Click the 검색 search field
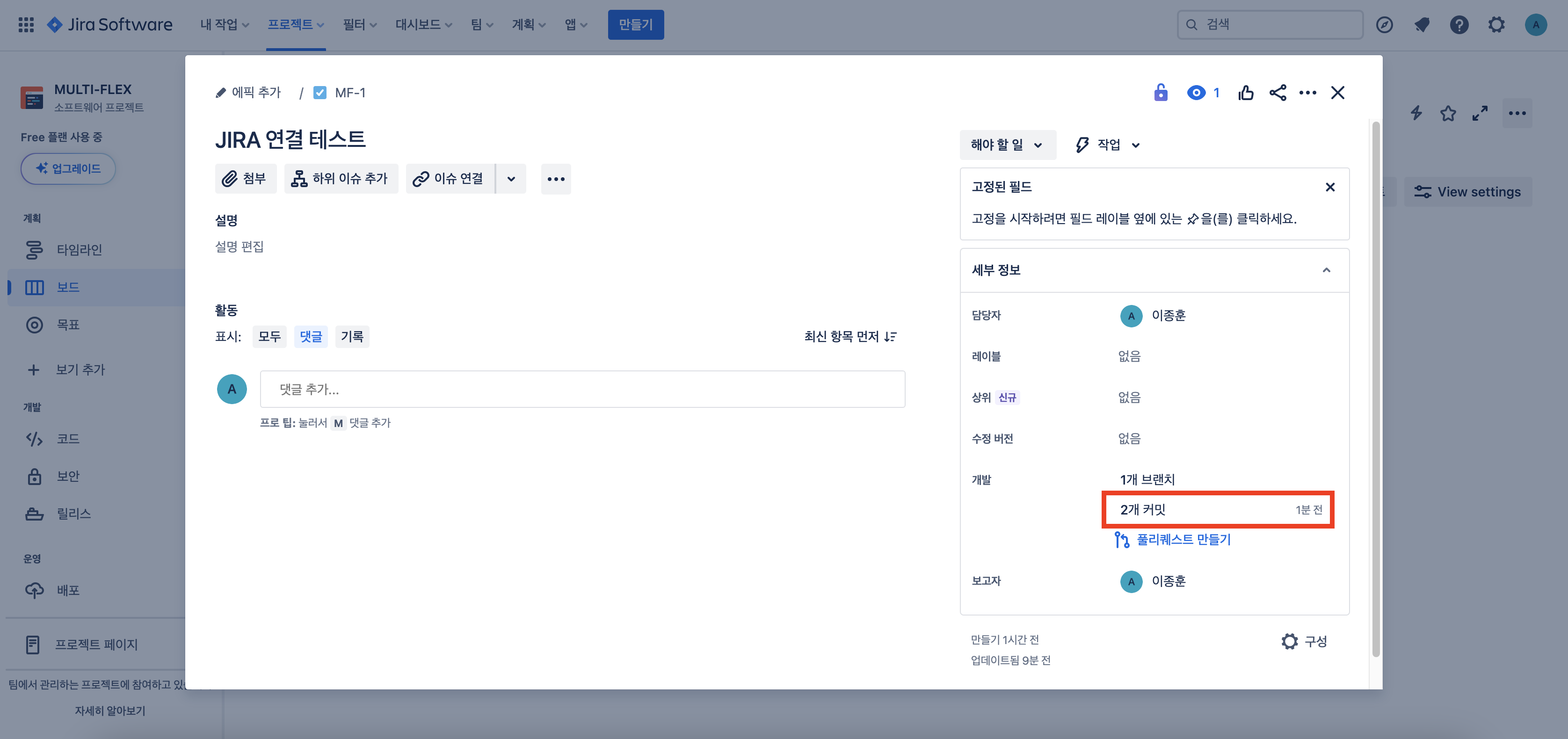 (1270, 25)
